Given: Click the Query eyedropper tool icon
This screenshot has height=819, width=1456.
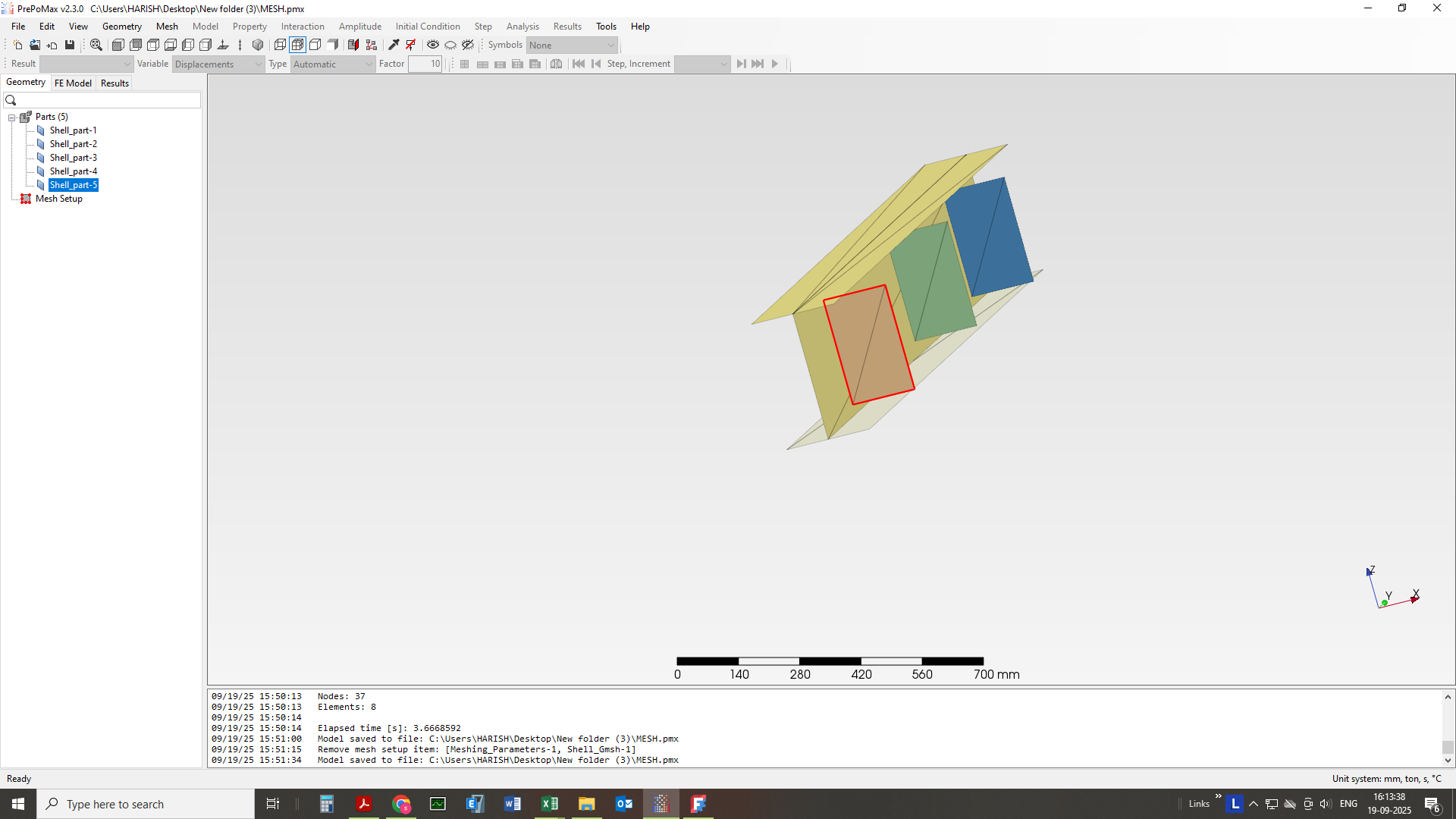Looking at the screenshot, I should tap(394, 45).
